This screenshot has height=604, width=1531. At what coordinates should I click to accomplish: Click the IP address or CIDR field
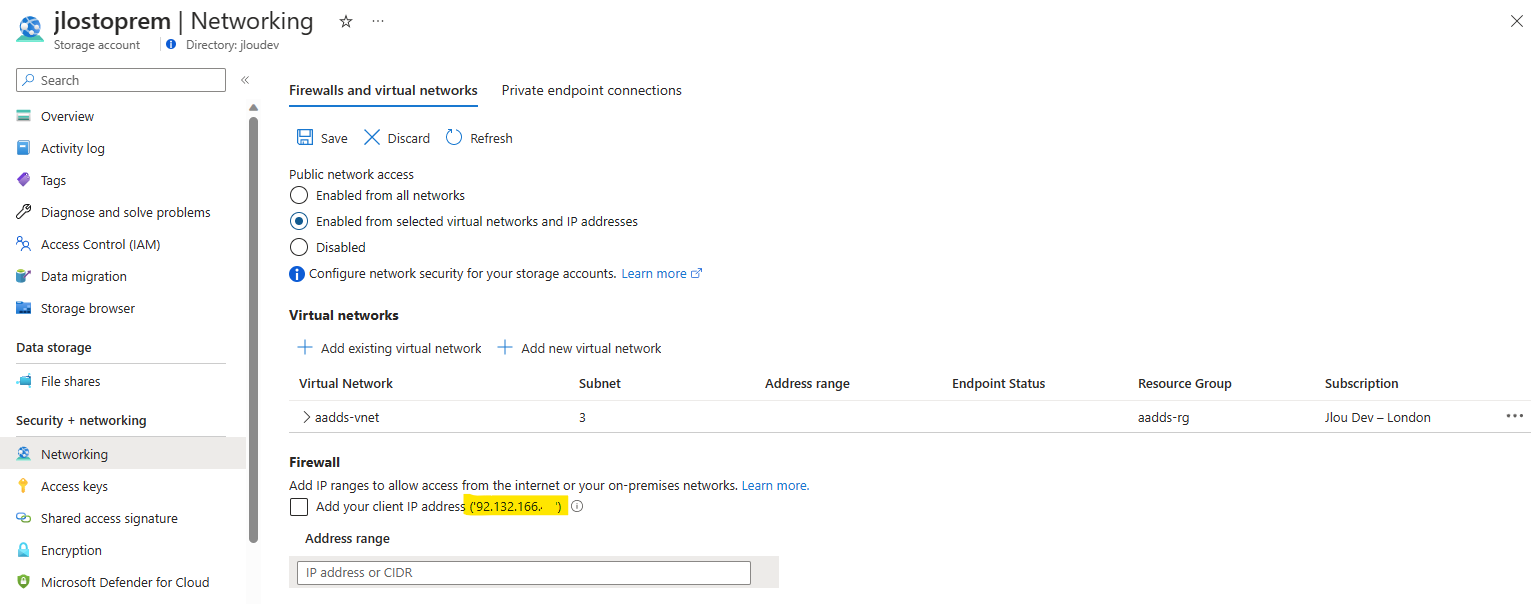pos(523,573)
